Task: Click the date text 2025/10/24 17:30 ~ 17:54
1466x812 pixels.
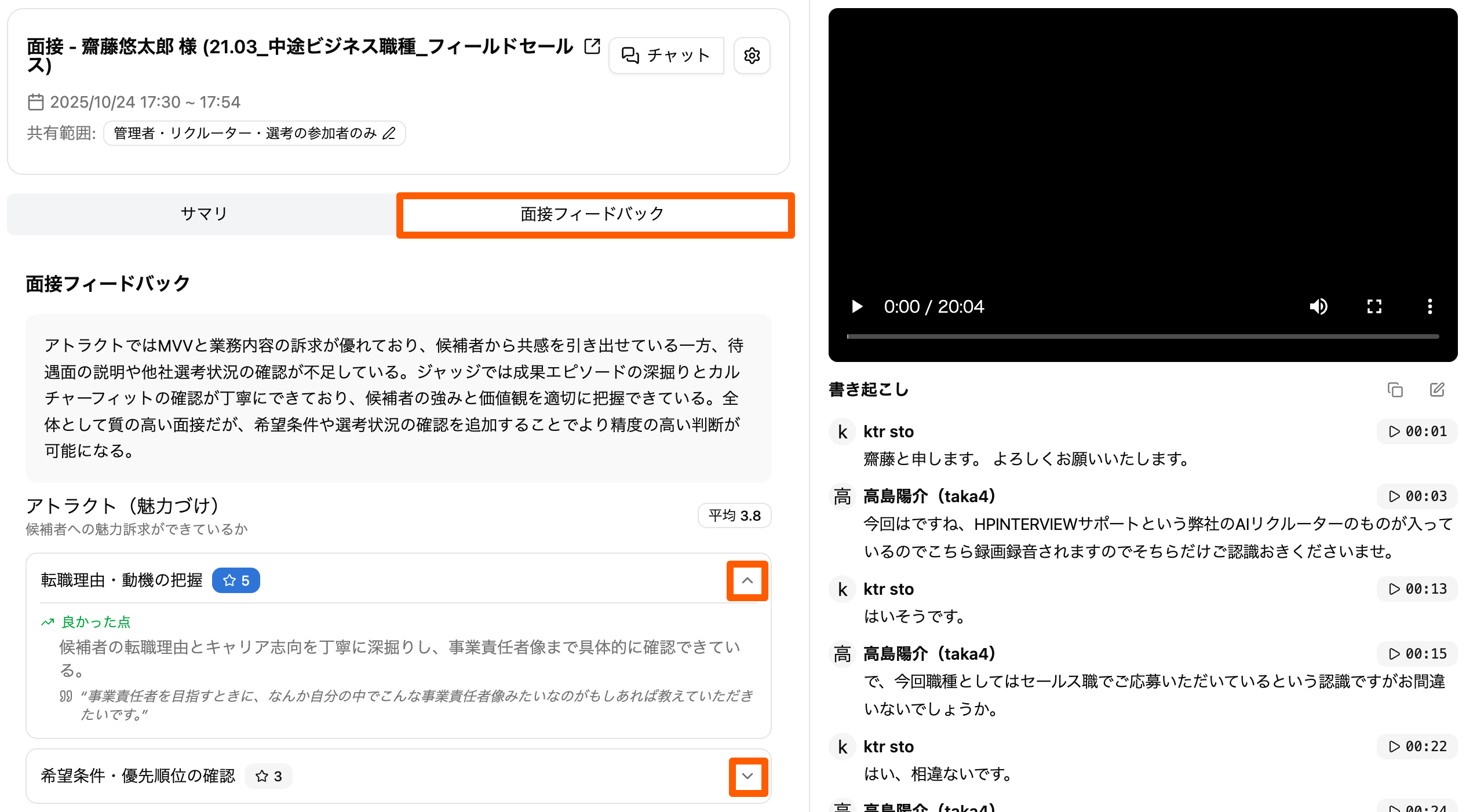Action: point(145,102)
